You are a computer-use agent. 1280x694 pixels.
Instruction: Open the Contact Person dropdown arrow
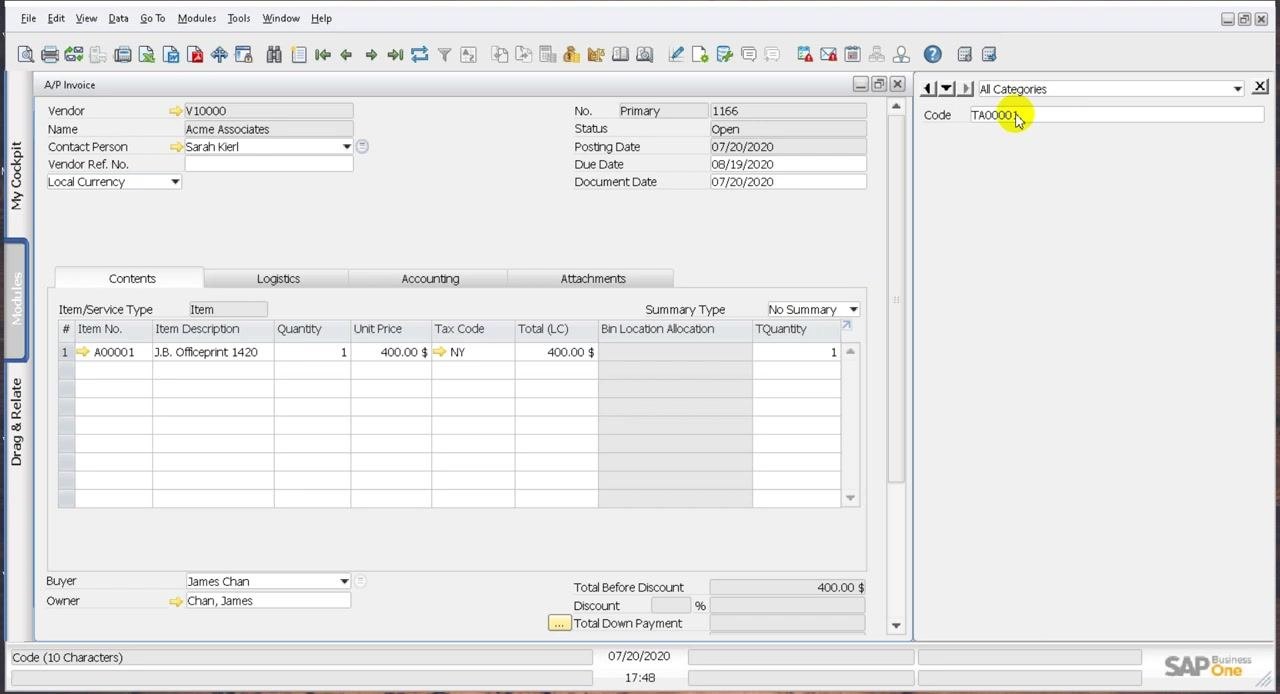[x=346, y=147]
